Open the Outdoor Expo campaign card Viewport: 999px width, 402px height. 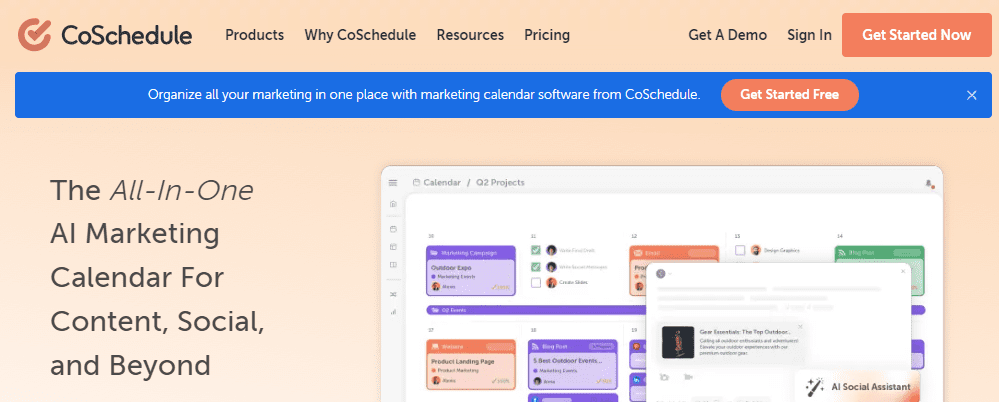471,271
